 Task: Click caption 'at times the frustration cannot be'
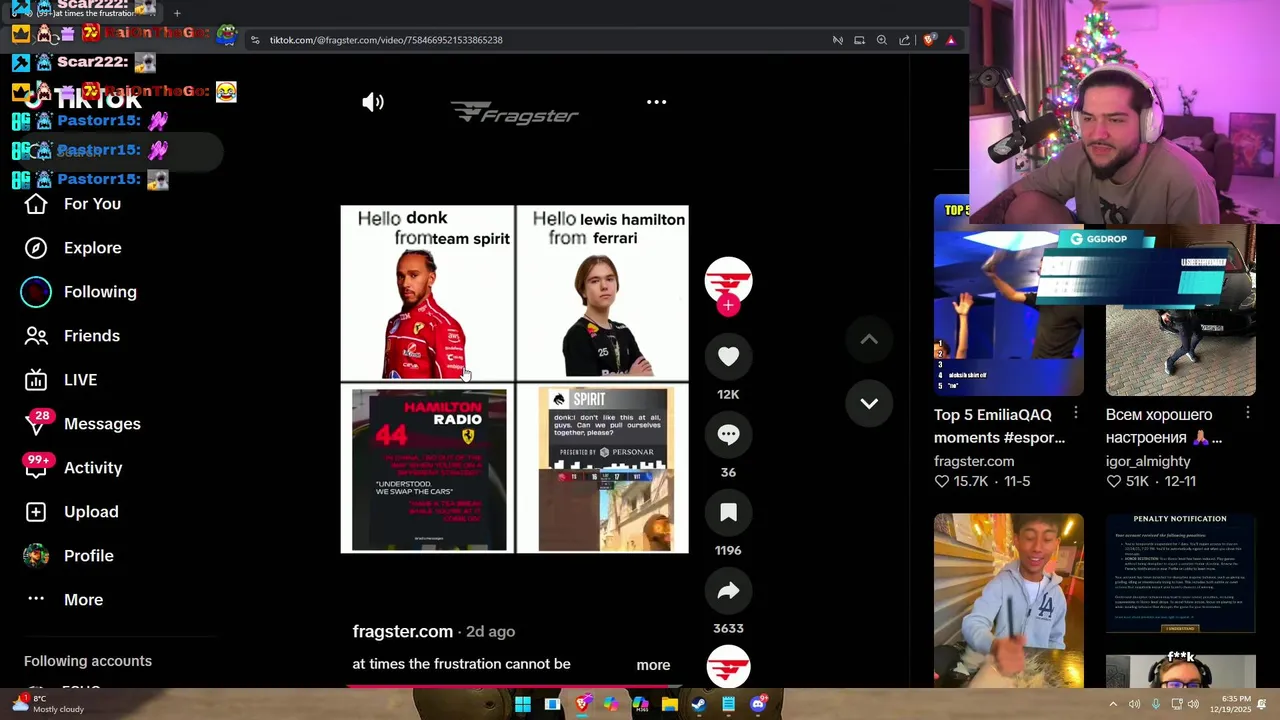tap(461, 664)
